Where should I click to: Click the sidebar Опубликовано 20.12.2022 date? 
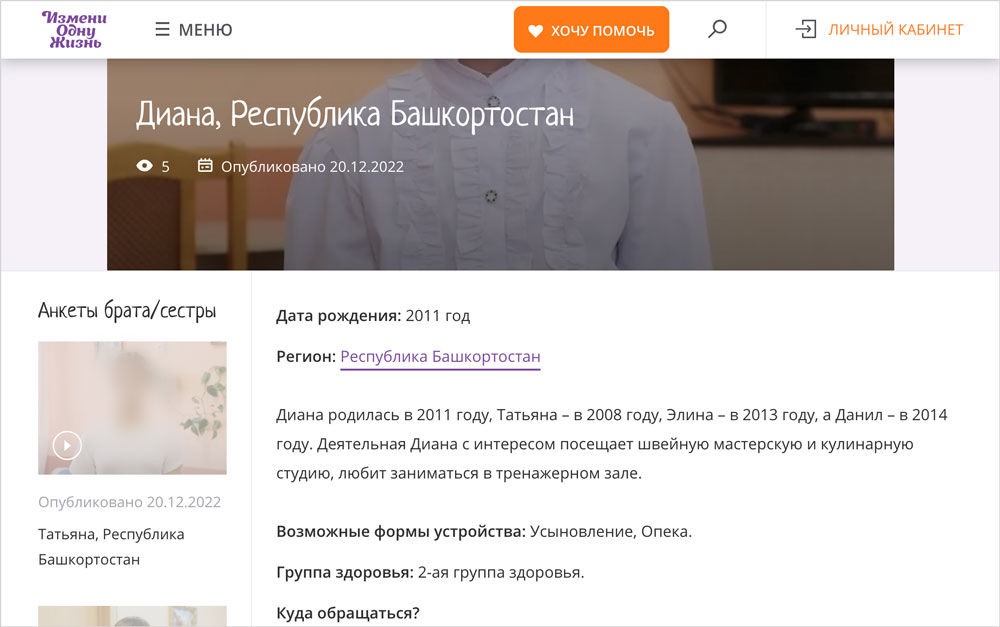point(129,502)
